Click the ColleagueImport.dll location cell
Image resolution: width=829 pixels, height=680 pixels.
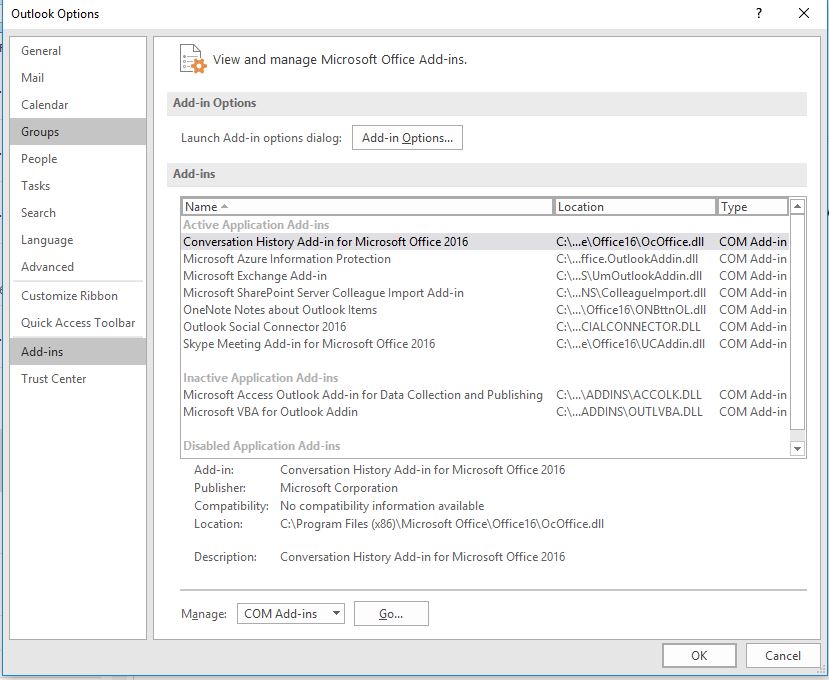tap(631, 292)
